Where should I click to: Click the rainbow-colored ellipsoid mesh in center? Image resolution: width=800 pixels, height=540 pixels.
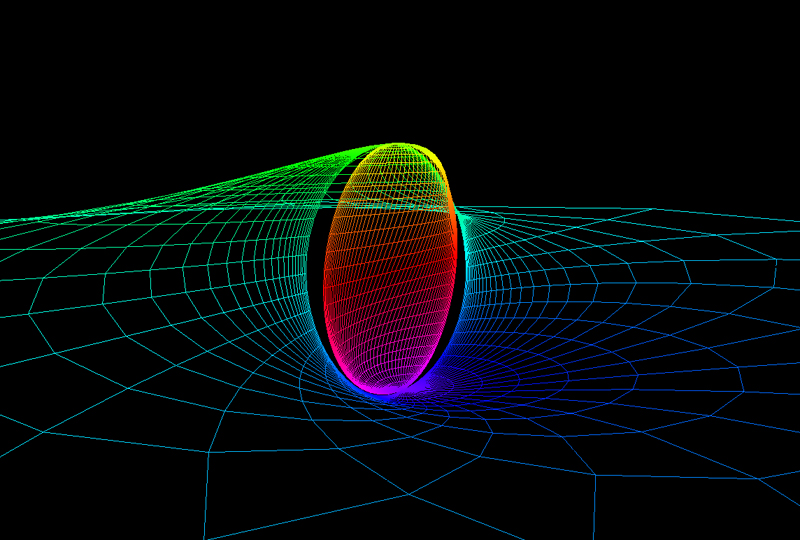[390, 269]
